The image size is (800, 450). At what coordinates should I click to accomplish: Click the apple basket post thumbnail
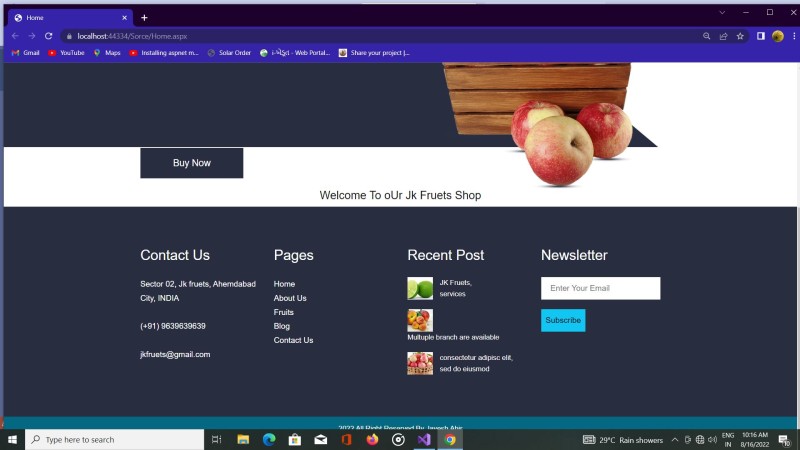click(x=420, y=363)
